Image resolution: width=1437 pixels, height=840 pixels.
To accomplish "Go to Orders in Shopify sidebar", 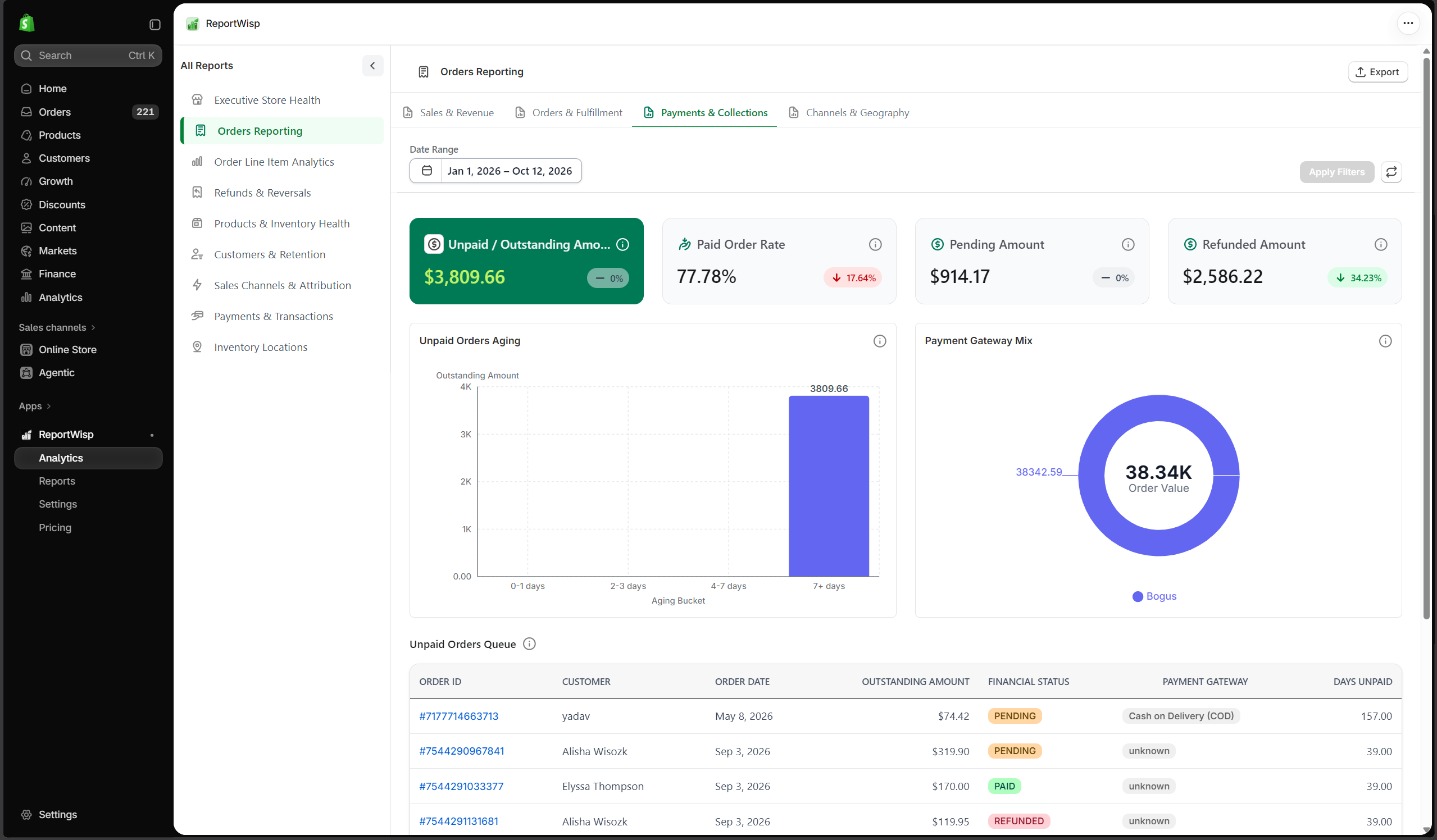I will (x=88, y=112).
